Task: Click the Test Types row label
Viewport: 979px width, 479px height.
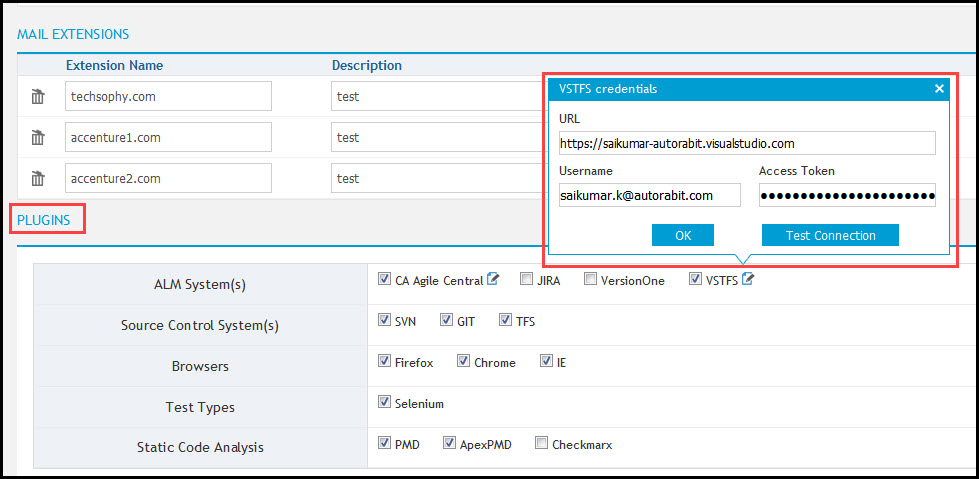Action: (x=200, y=407)
